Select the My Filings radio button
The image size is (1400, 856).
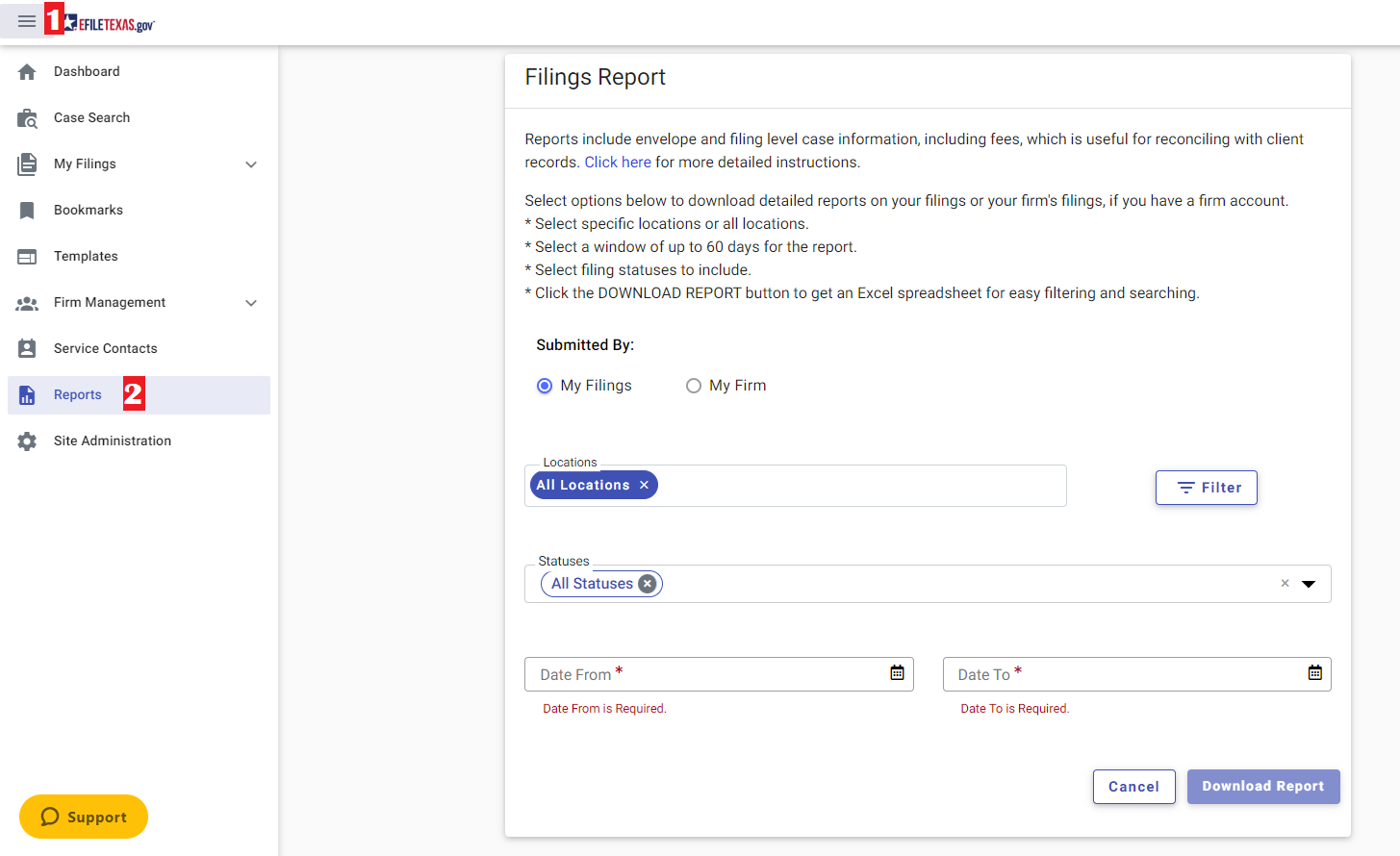coord(545,386)
